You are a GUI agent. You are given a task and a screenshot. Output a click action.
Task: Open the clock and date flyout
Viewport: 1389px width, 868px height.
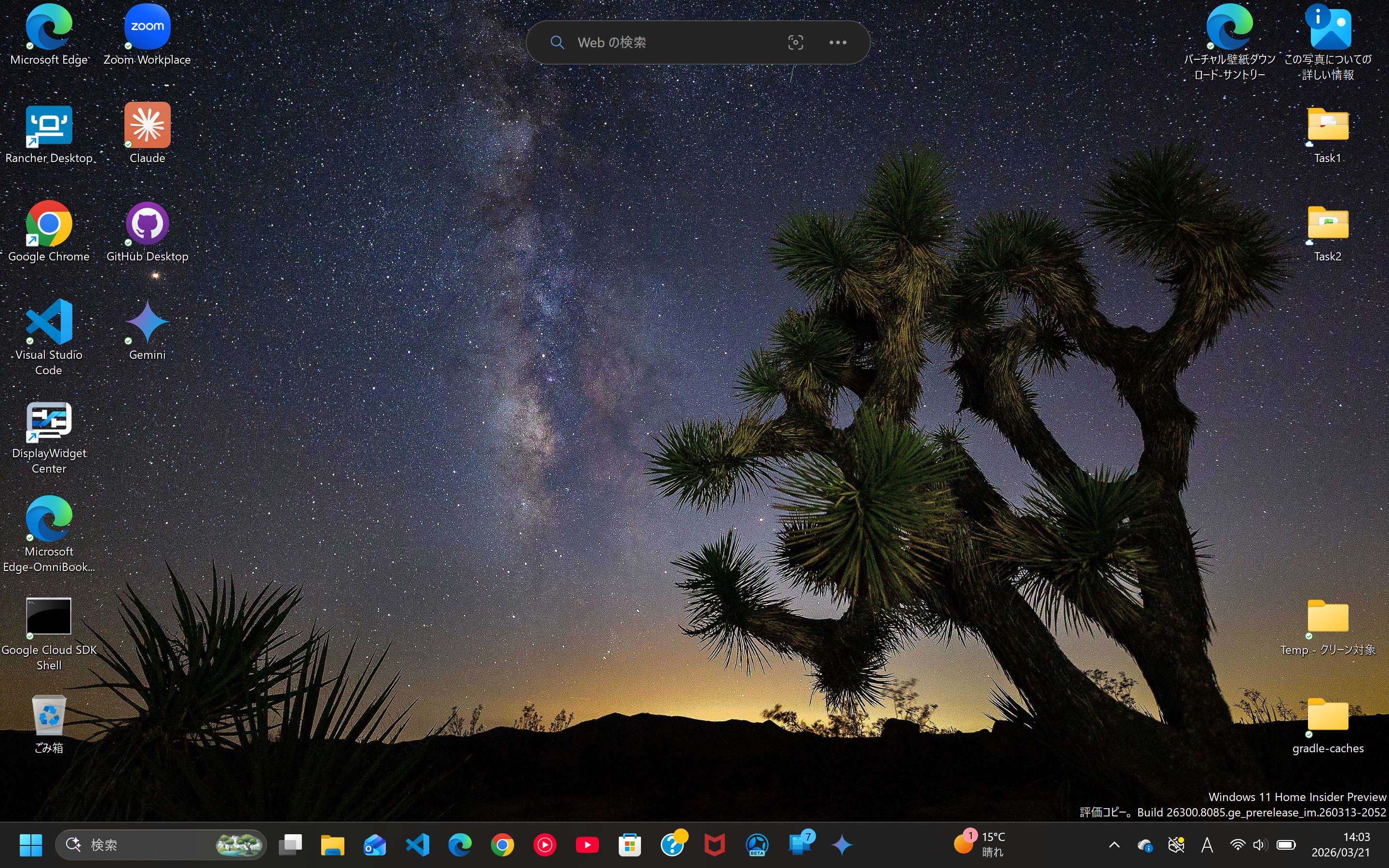(x=1341, y=844)
